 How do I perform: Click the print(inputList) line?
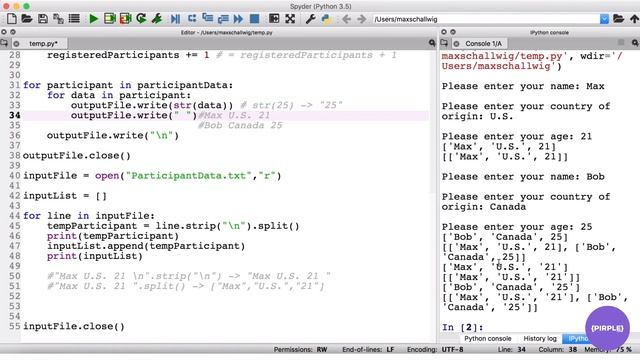coord(95,256)
